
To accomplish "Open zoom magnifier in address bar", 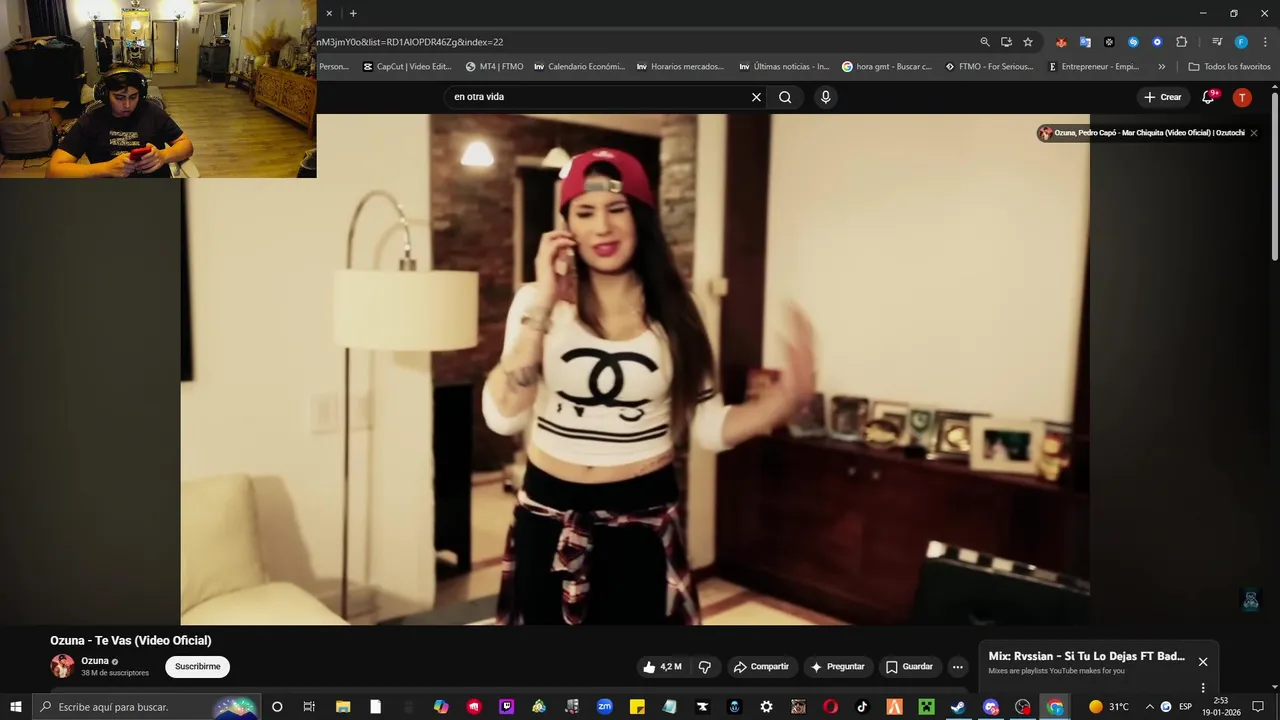I will (985, 42).
